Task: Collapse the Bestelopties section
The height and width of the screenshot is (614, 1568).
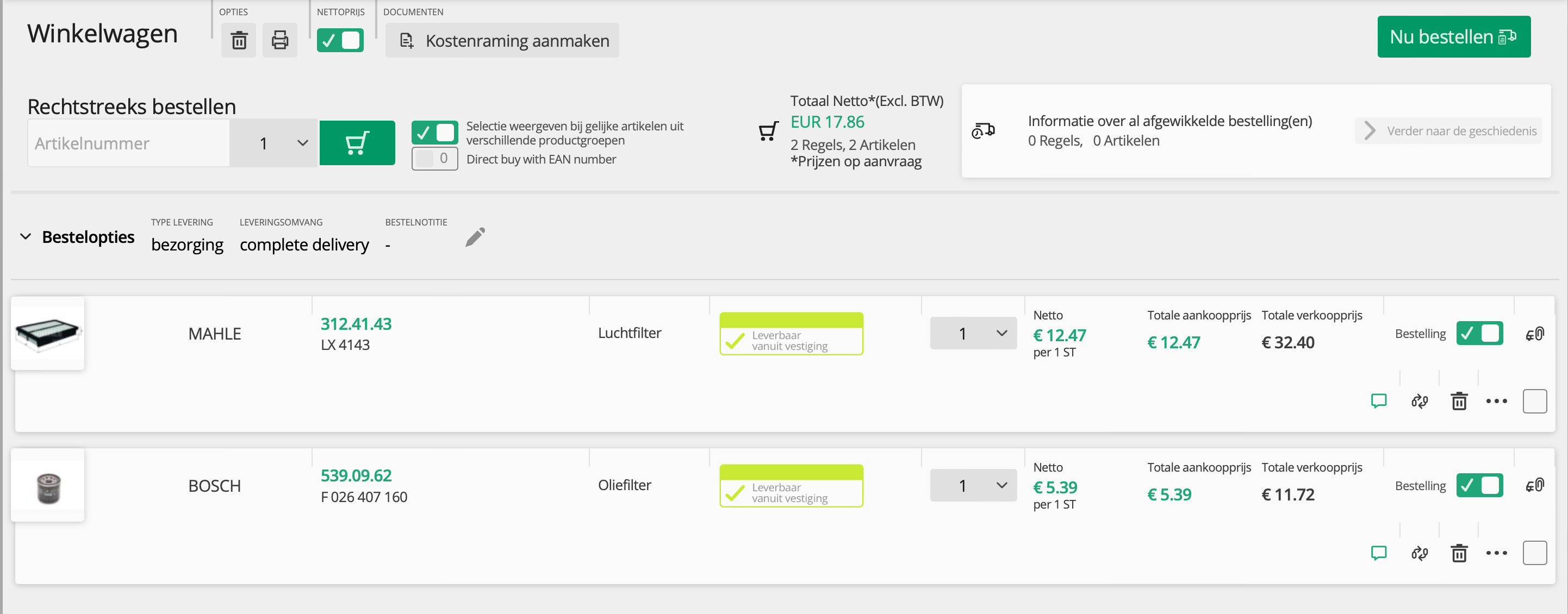Action: click(x=26, y=237)
